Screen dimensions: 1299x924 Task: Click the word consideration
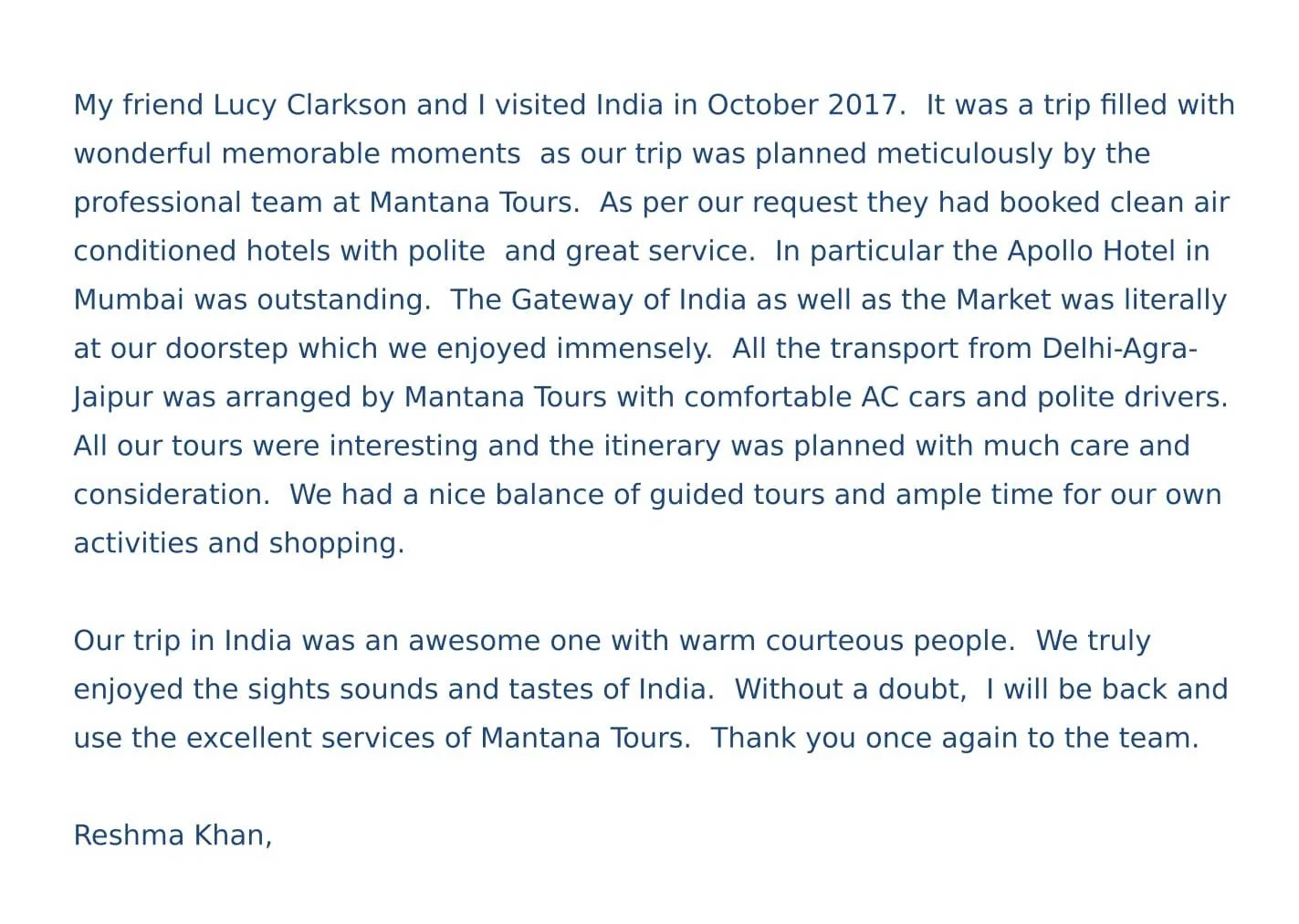pos(169,495)
